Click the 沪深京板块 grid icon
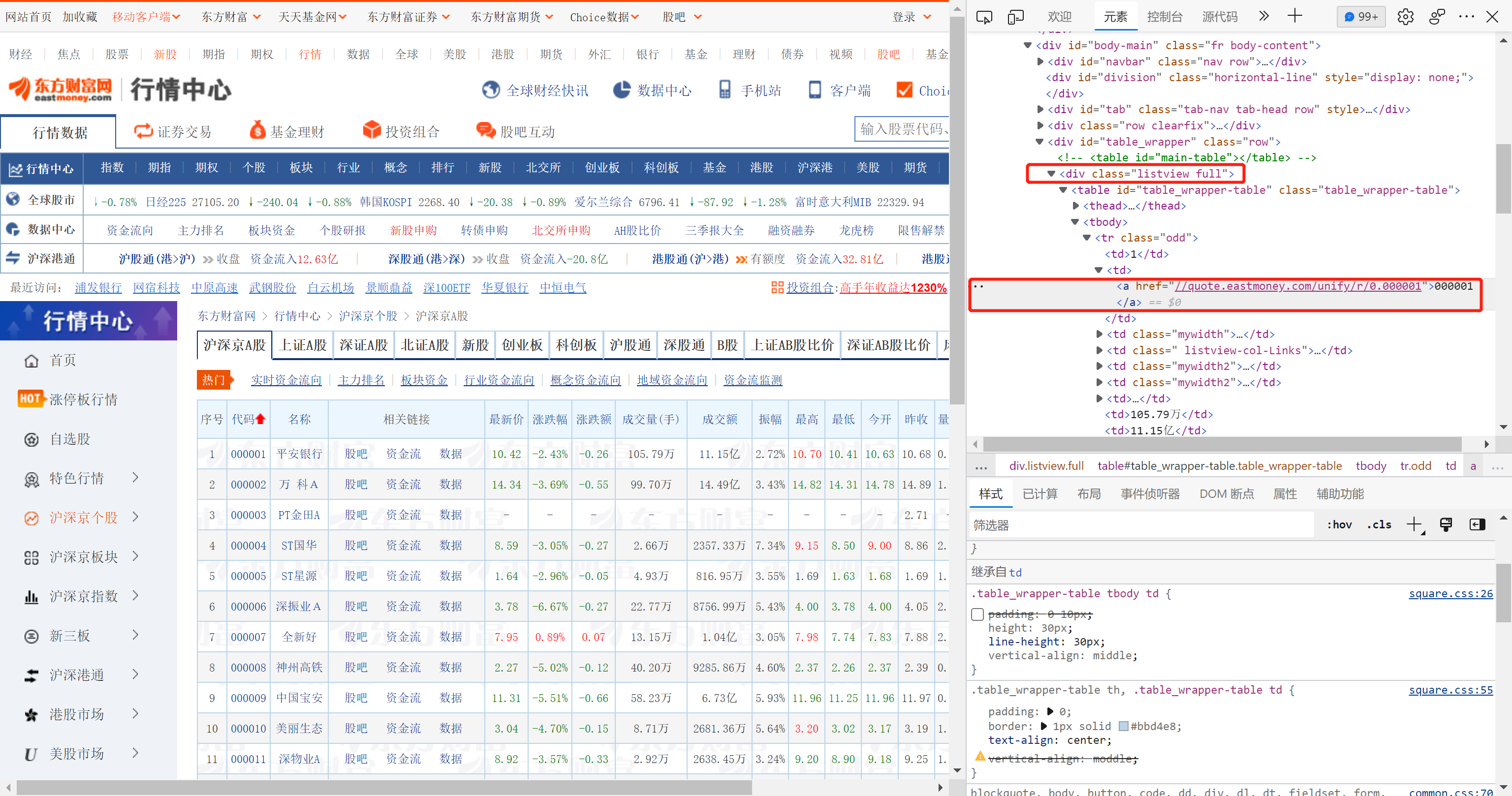The height and width of the screenshot is (796, 1512). 31,557
